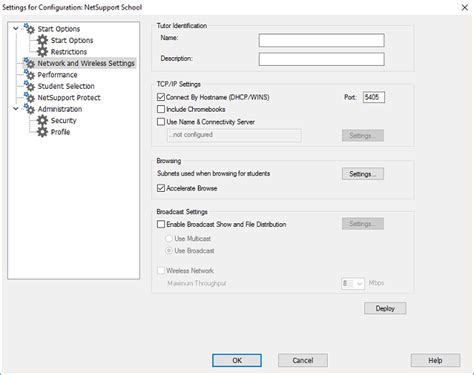Enable Broadcast Show and File Distribution
This screenshot has width=474, height=375.
pos(161,224)
